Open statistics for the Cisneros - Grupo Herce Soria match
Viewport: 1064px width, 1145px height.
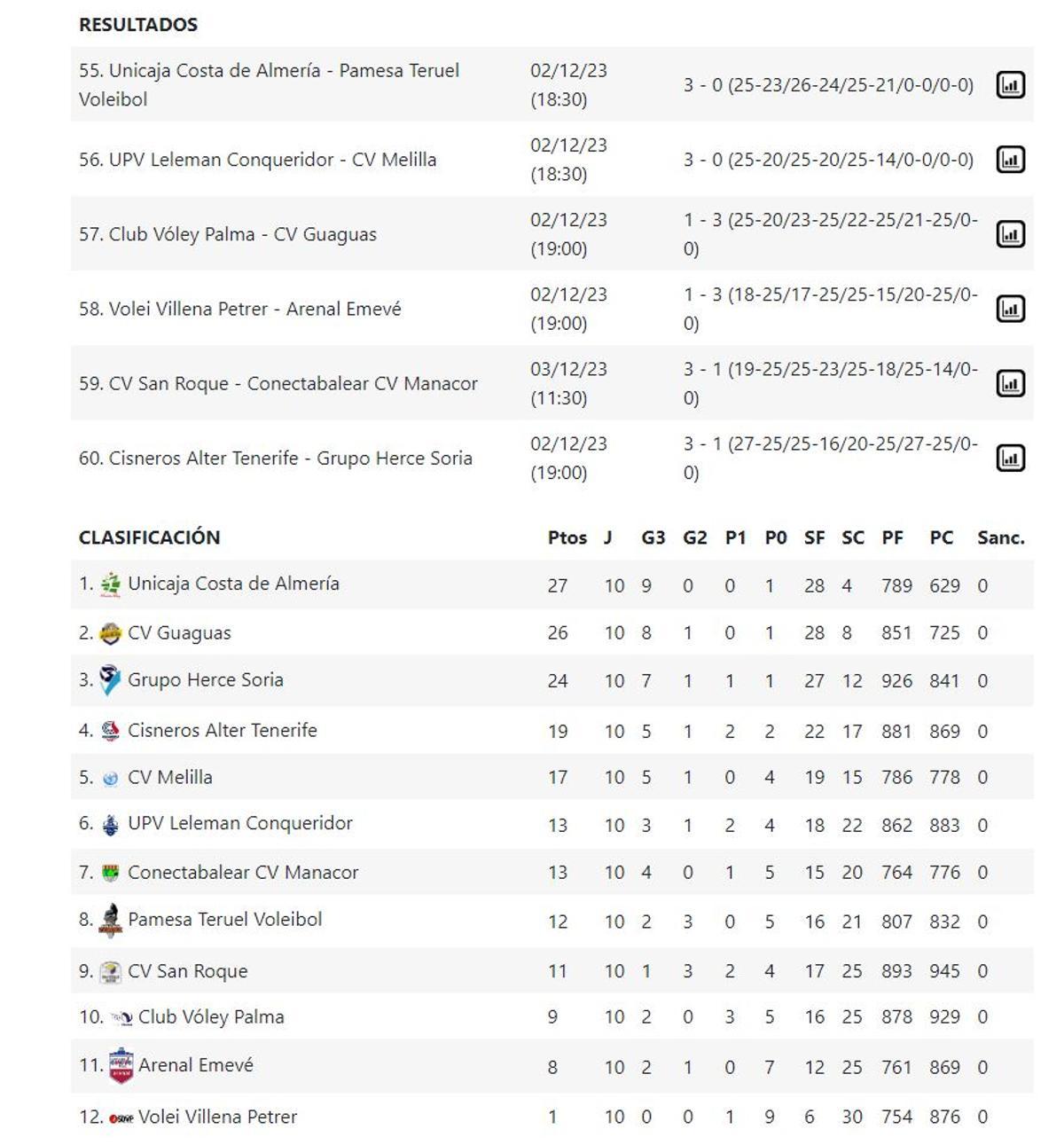1010,457
